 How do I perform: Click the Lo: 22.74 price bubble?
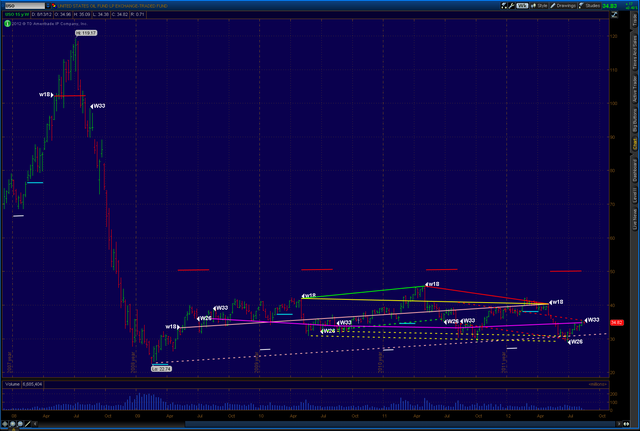coord(162,369)
